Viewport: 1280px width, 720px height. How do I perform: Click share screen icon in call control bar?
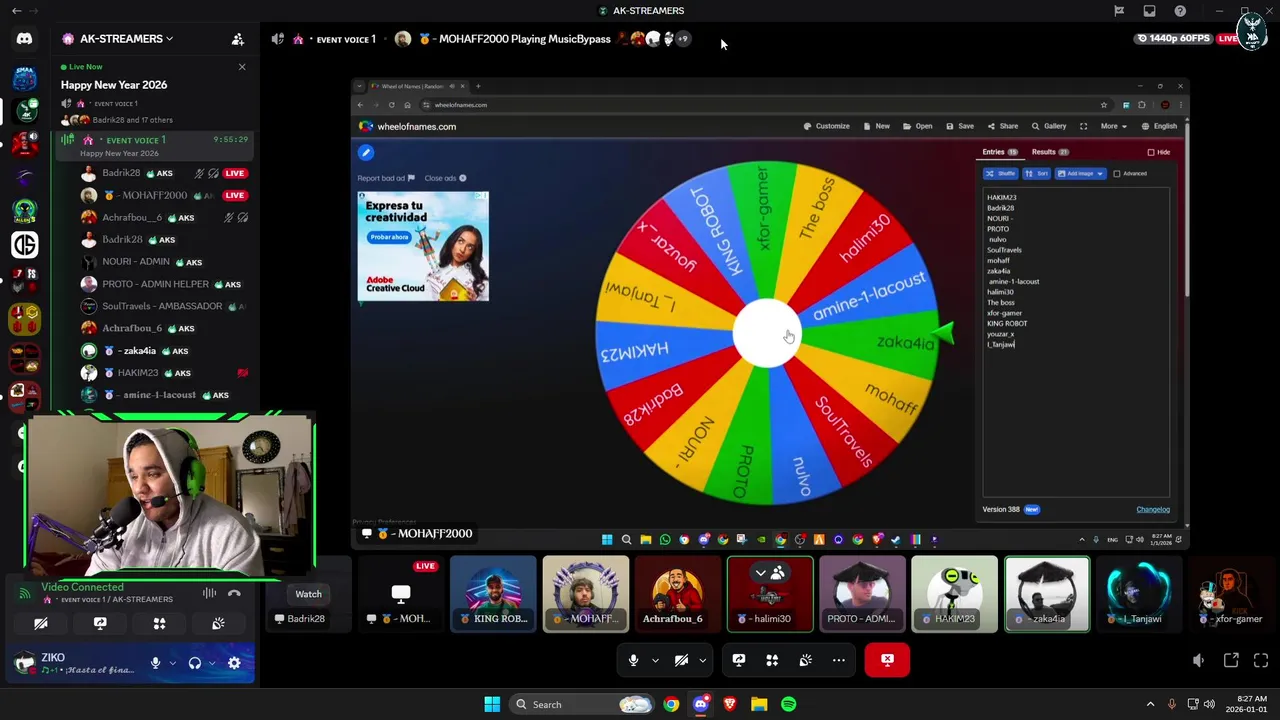point(739,660)
